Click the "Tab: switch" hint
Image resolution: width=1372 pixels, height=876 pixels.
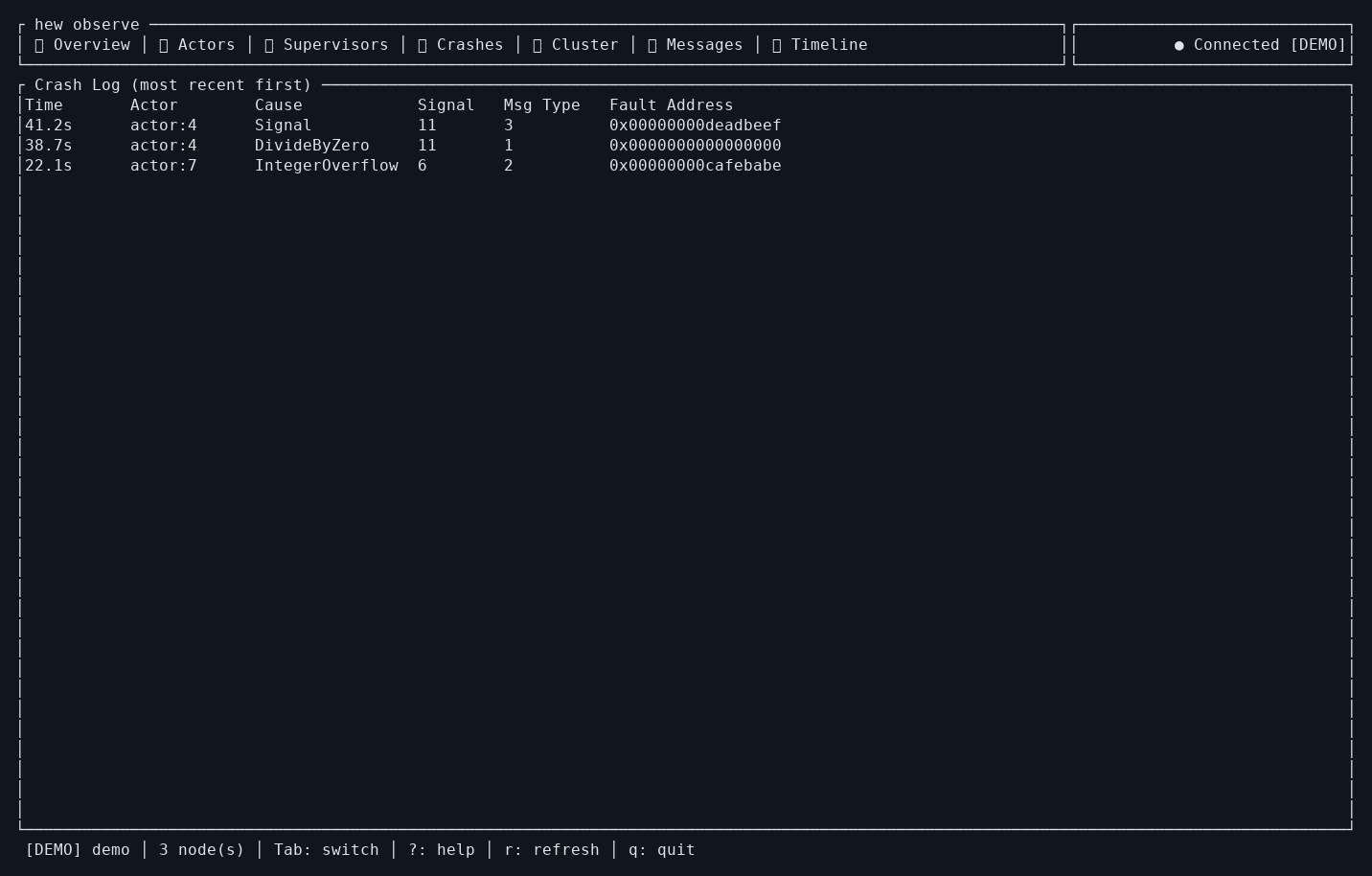pos(327,850)
